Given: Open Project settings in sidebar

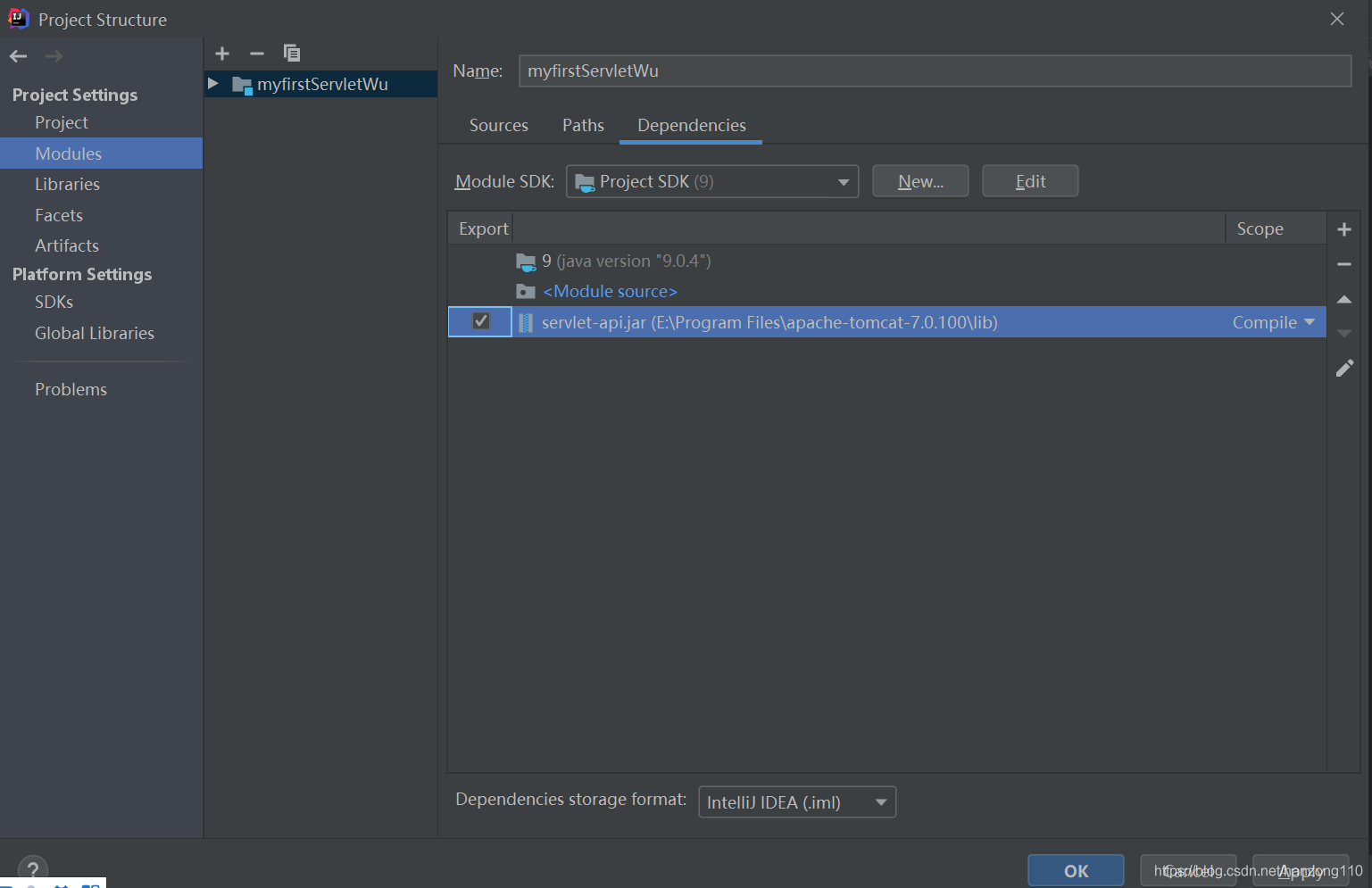Looking at the screenshot, I should pos(62,122).
